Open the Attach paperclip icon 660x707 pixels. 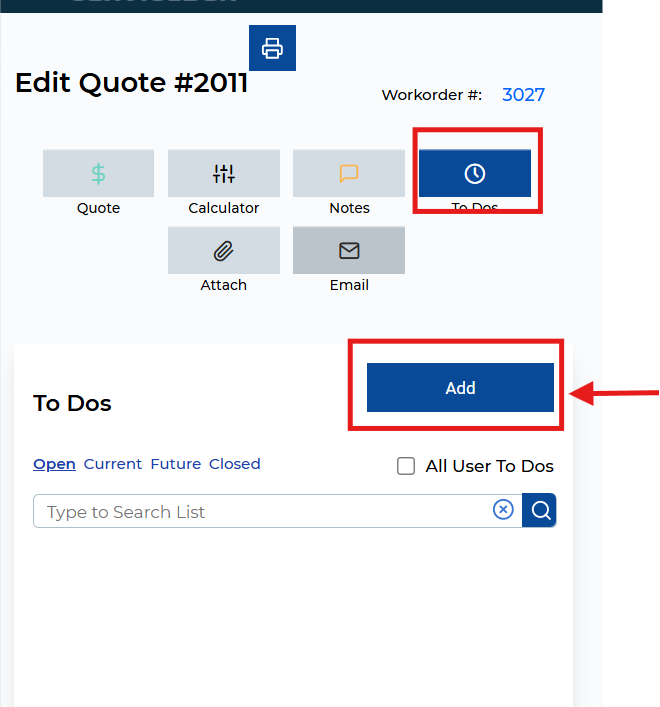point(224,250)
